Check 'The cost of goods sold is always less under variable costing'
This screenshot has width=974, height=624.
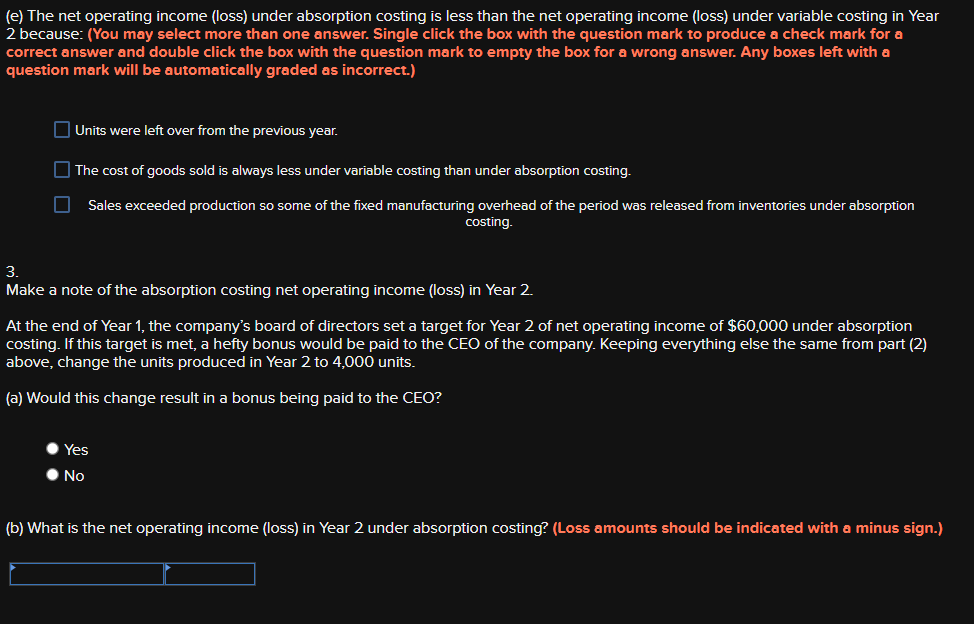click(x=61, y=169)
